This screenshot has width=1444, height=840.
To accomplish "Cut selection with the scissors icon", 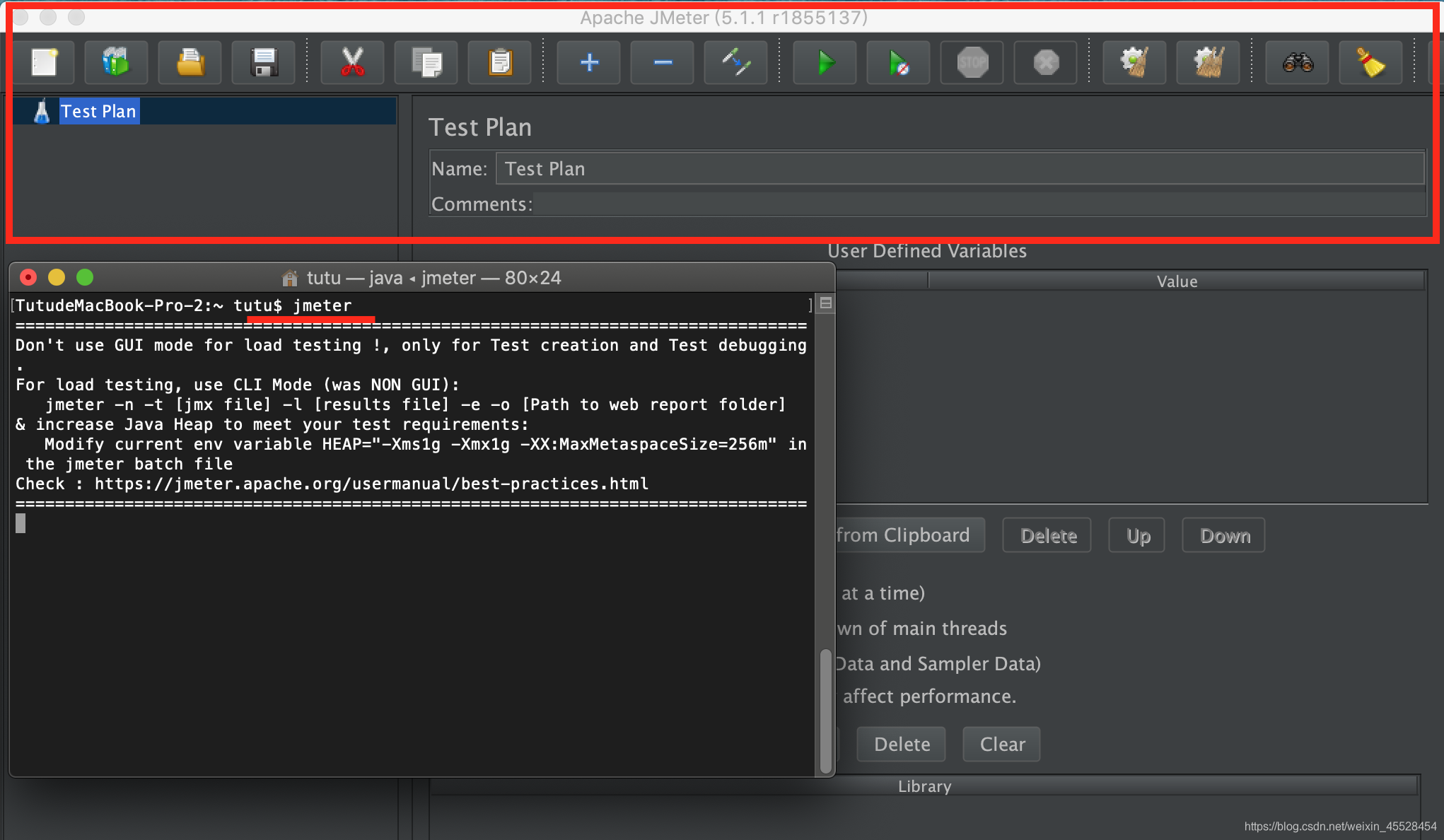I will coord(352,63).
